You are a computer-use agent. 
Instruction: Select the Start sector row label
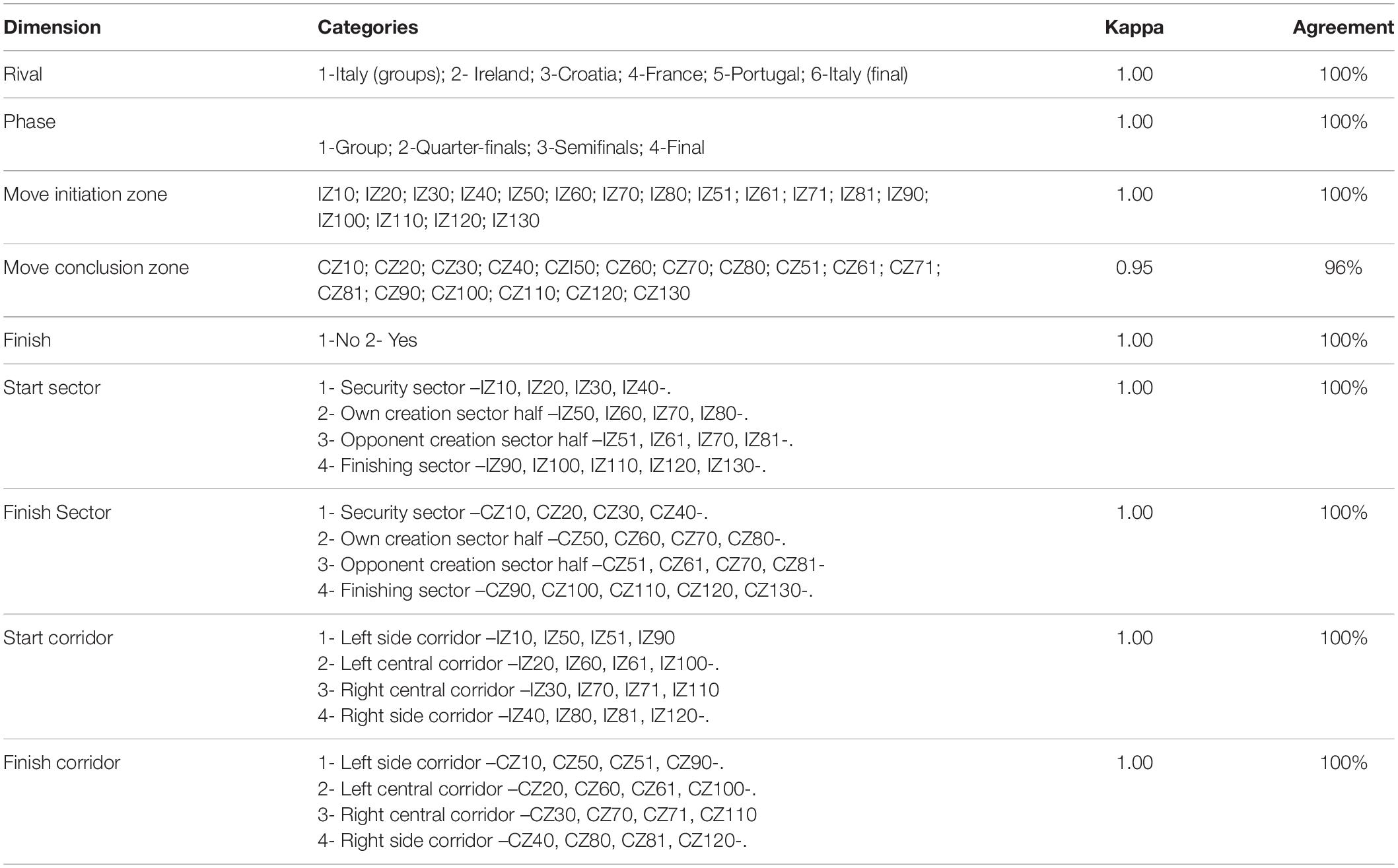tap(52, 387)
